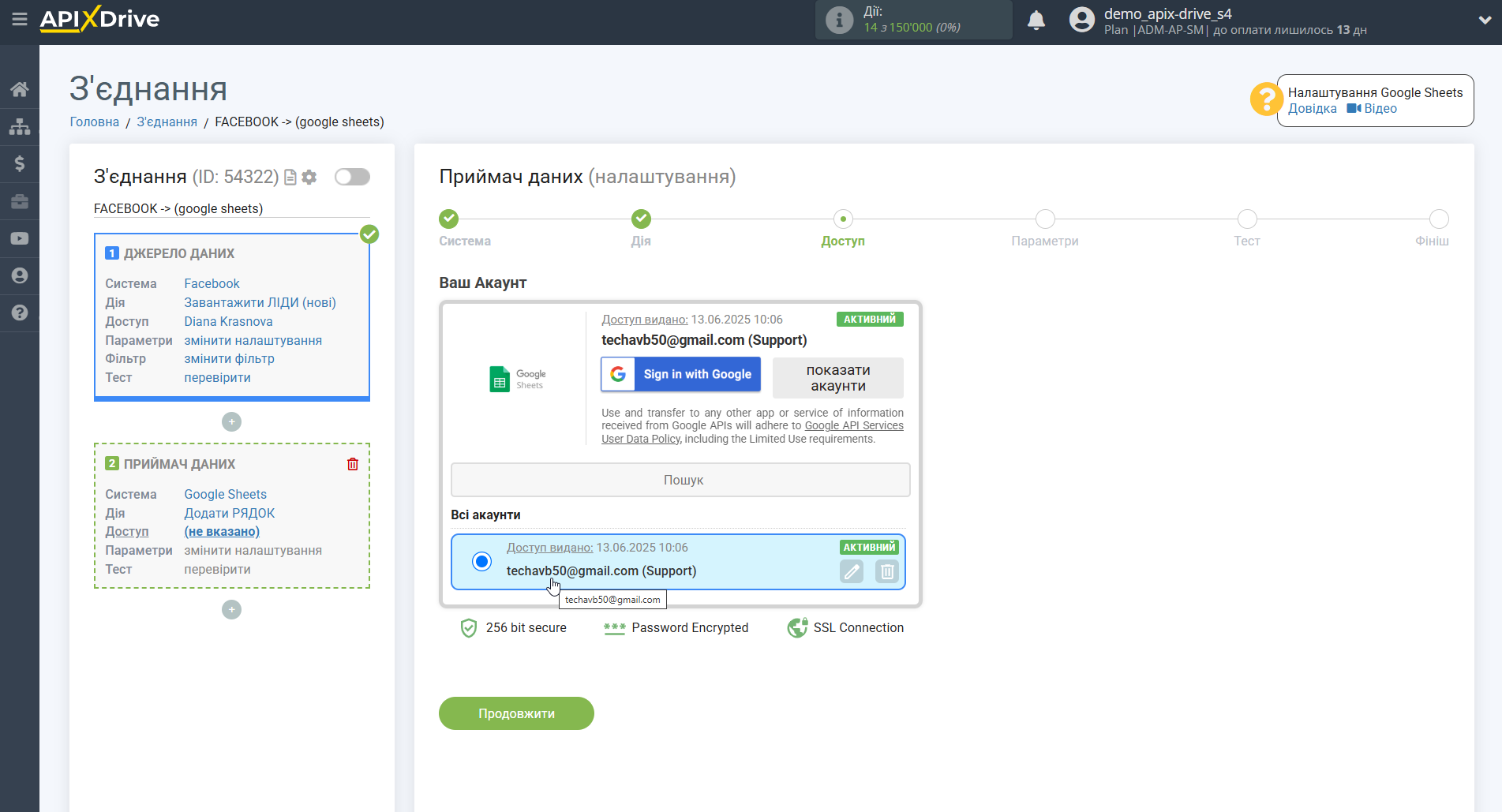Screen dimensions: 1502x812
Task: Open the video tutorials sidebar icon
Action: coord(20,238)
